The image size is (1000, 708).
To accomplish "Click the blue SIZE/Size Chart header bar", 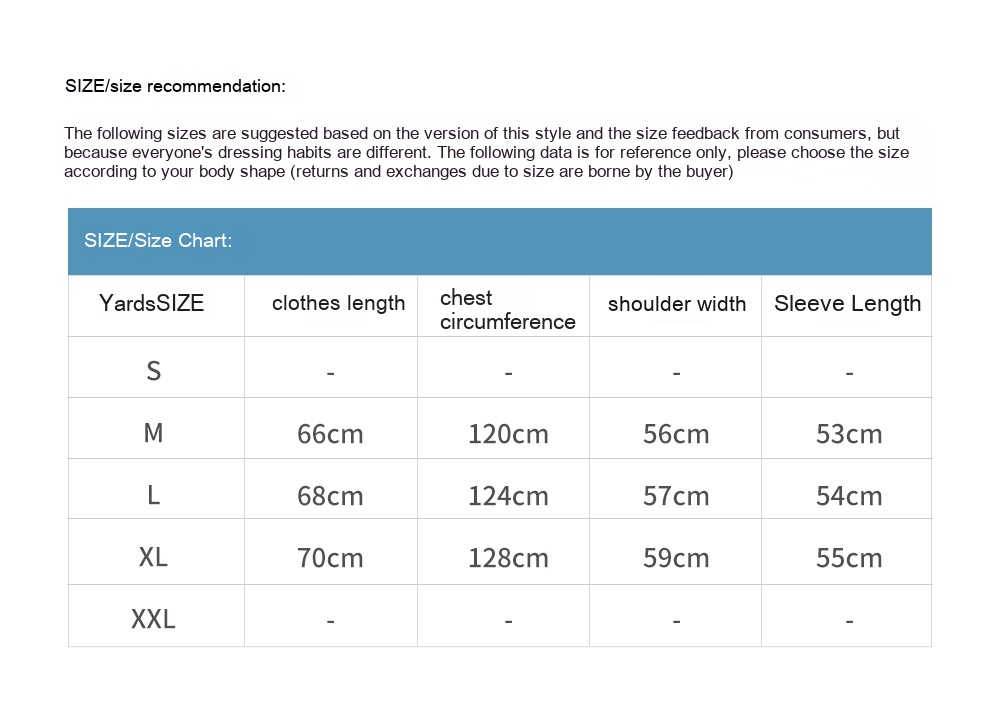I will pyautogui.click(x=499, y=241).
